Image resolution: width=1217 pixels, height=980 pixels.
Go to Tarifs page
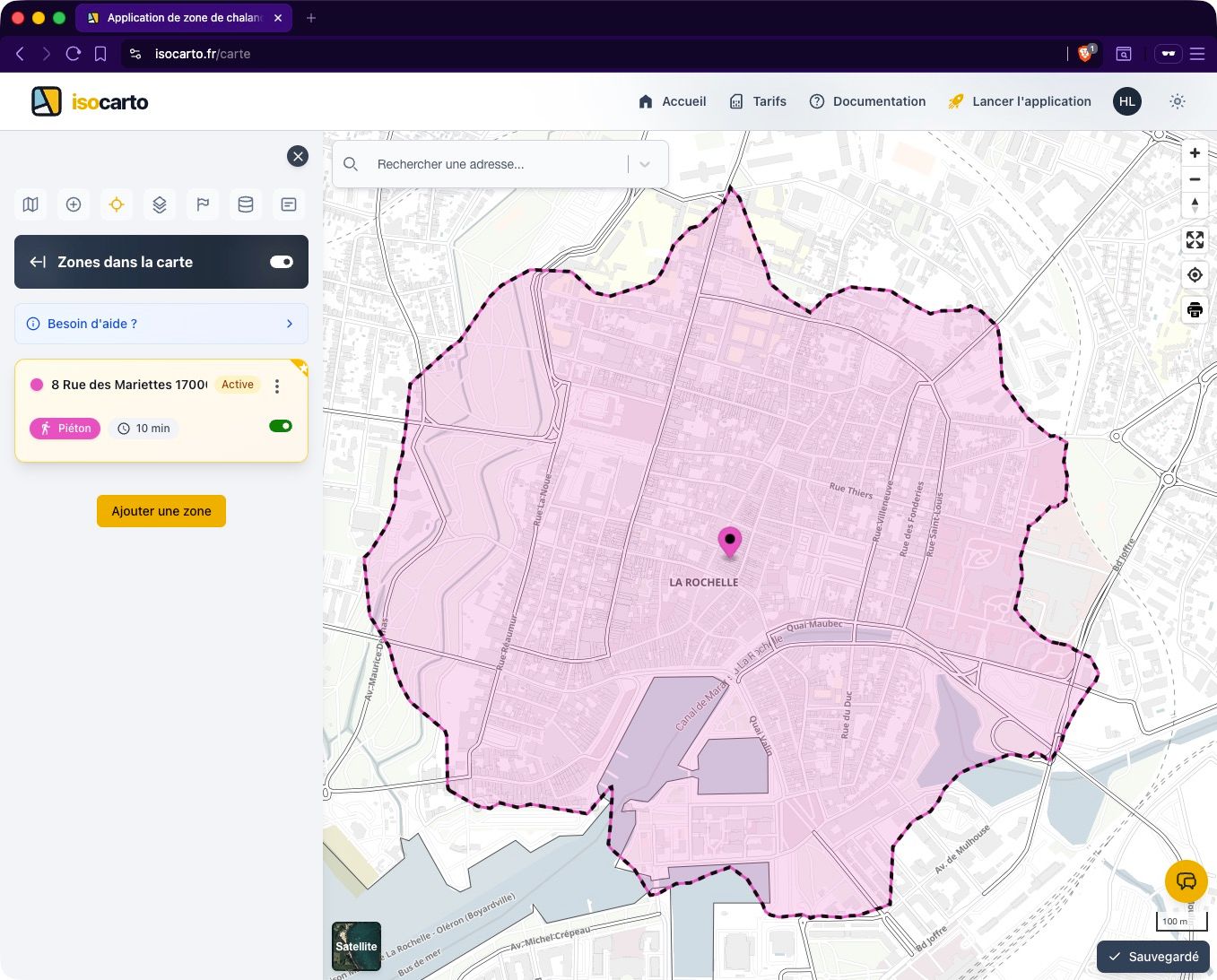(x=758, y=101)
